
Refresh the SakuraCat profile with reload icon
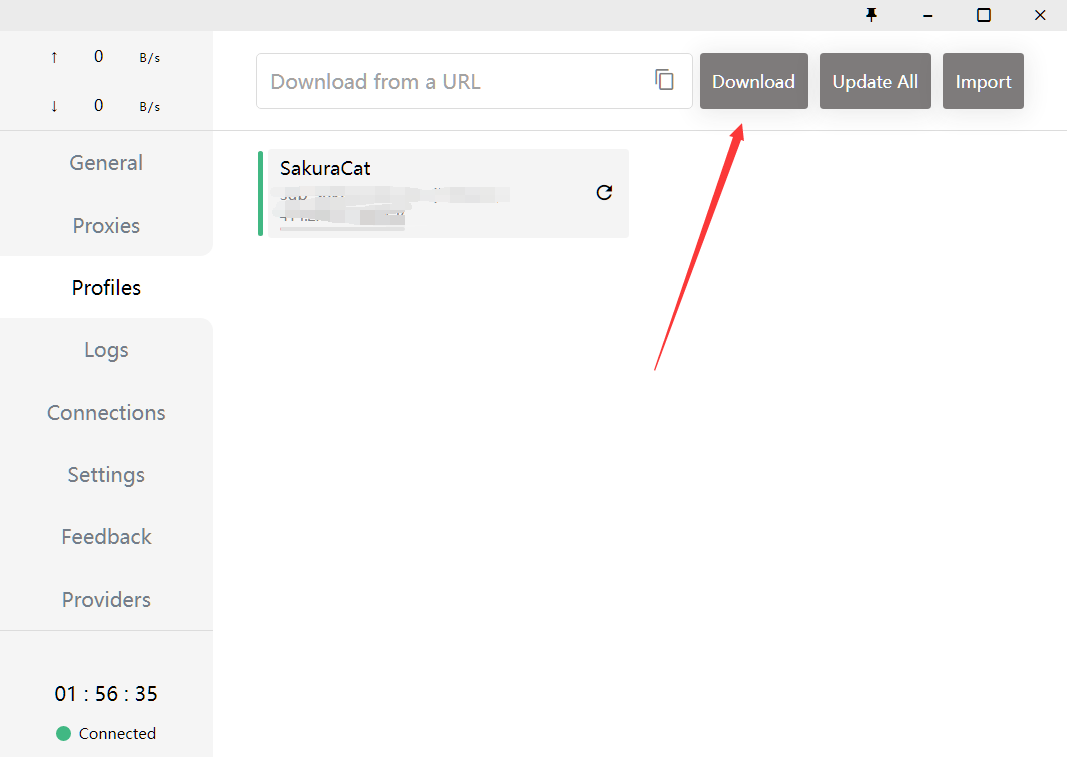[604, 193]
